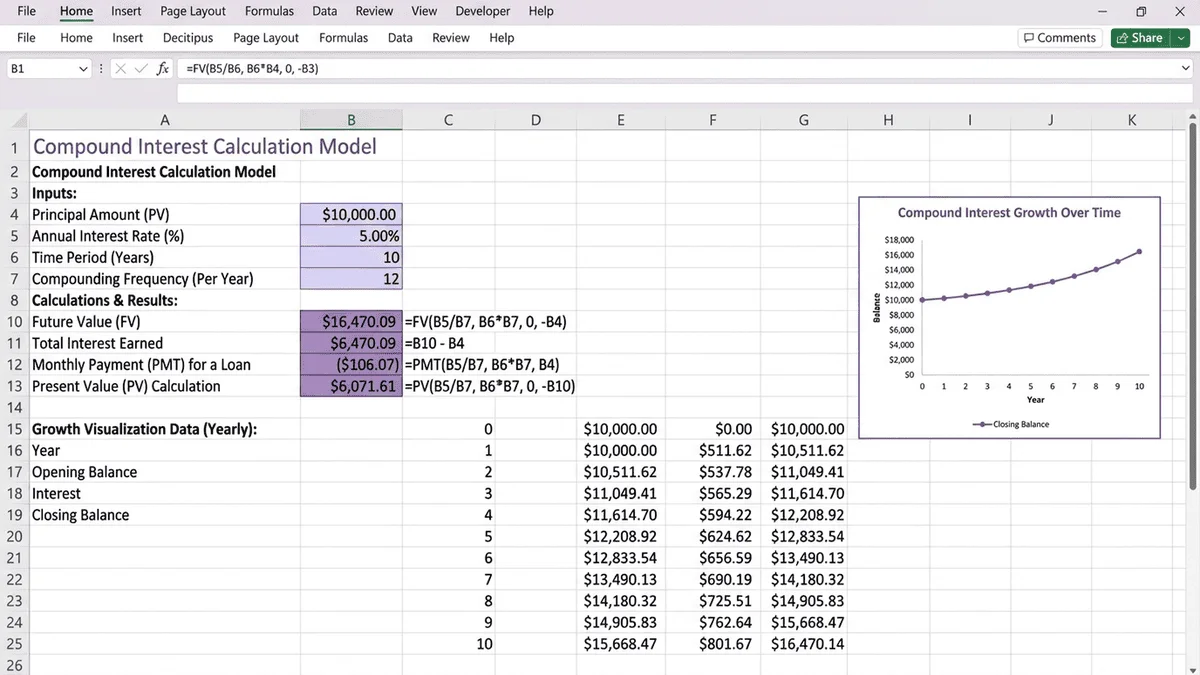The width and height of the screenshot is (1200, 675).
Task: Click the enter checkmark in formula bar
Action: pos(141,69)
